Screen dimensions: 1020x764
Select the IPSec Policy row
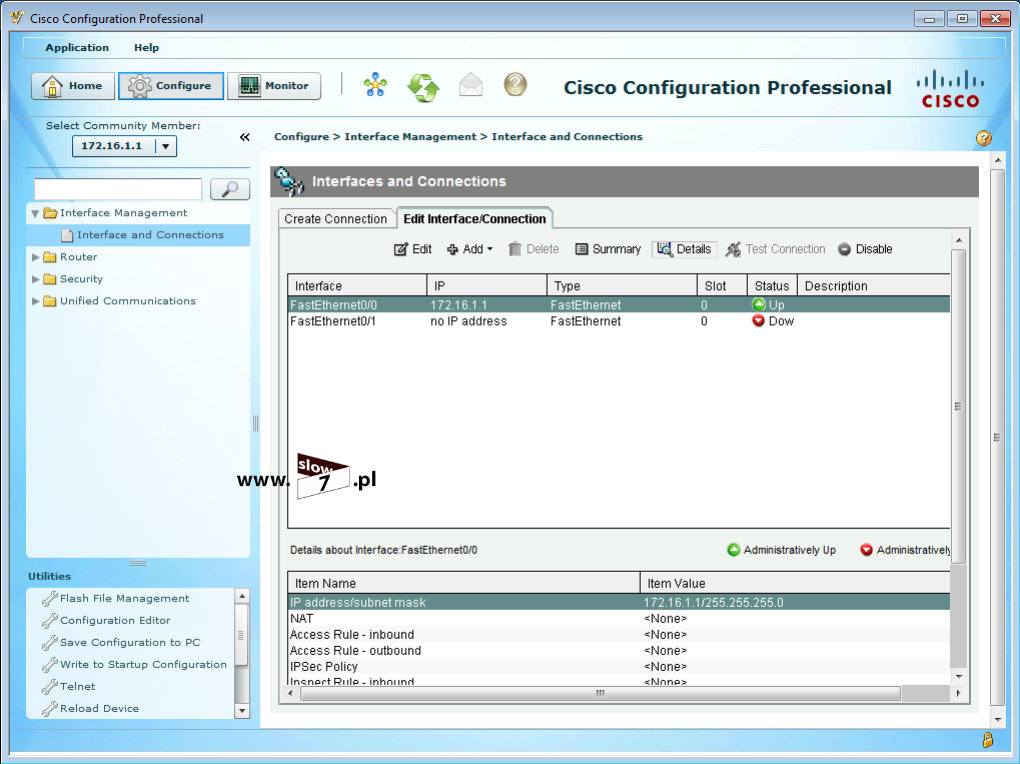(x=619, y=666)
